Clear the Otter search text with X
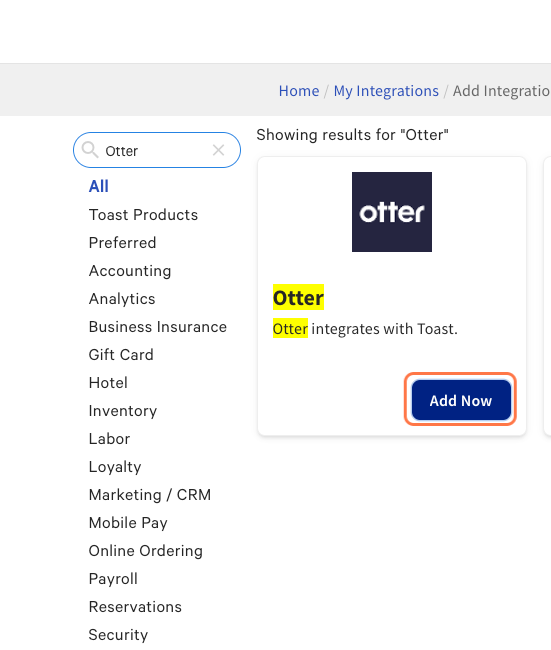The width and height of the screenshot is (551, 650). 218,150
